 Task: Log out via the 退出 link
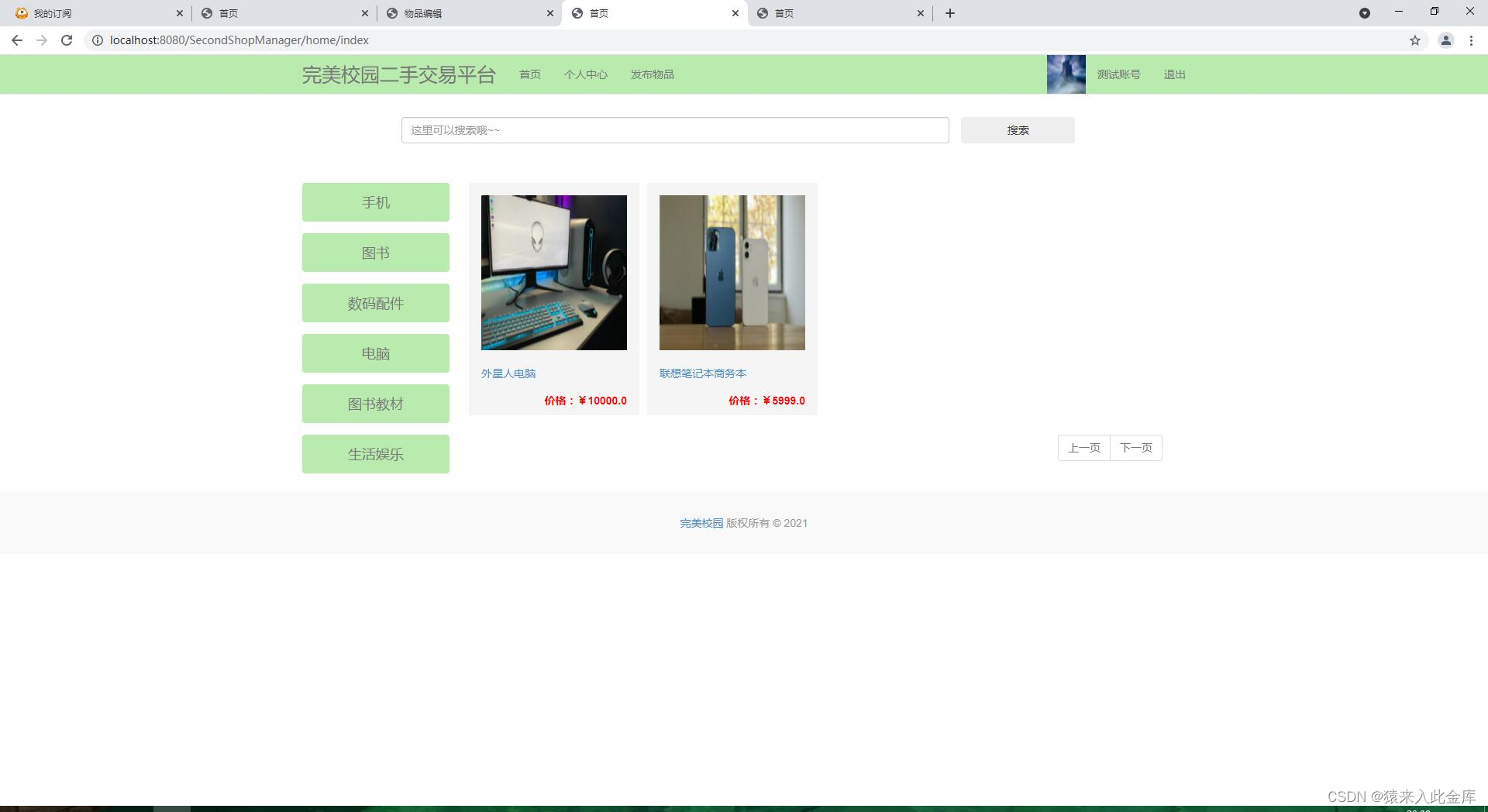click(x=1174, y=74)
